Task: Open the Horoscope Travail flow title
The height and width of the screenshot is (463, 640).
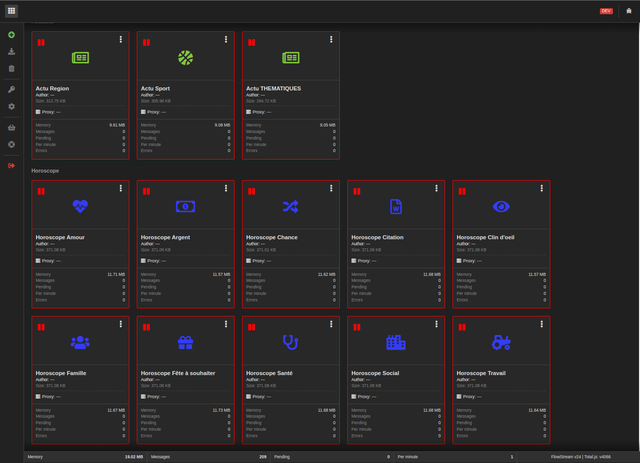Action: pyautogui.click(x=481, y=373)
